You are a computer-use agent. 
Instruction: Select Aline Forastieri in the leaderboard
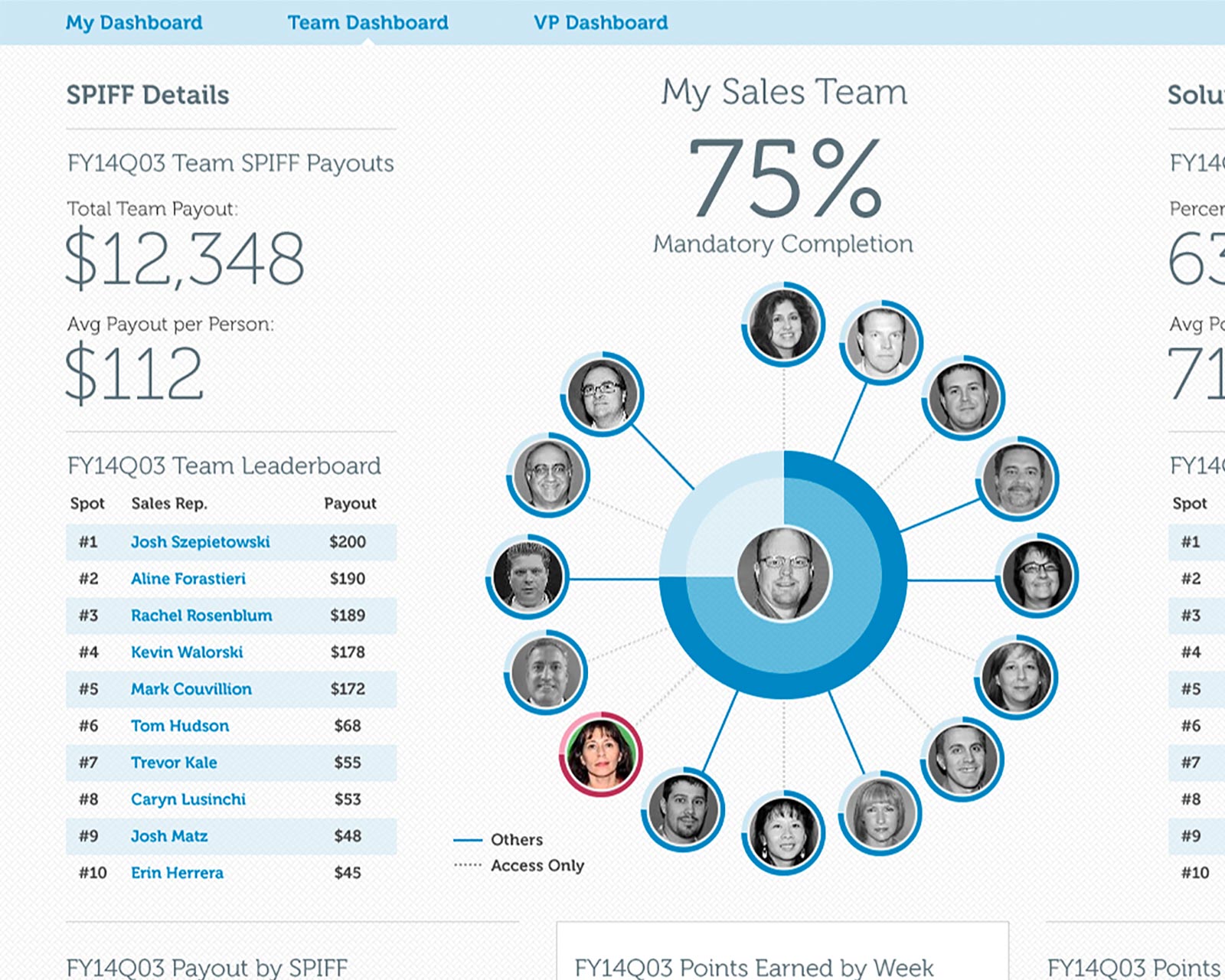click(188, 579)
